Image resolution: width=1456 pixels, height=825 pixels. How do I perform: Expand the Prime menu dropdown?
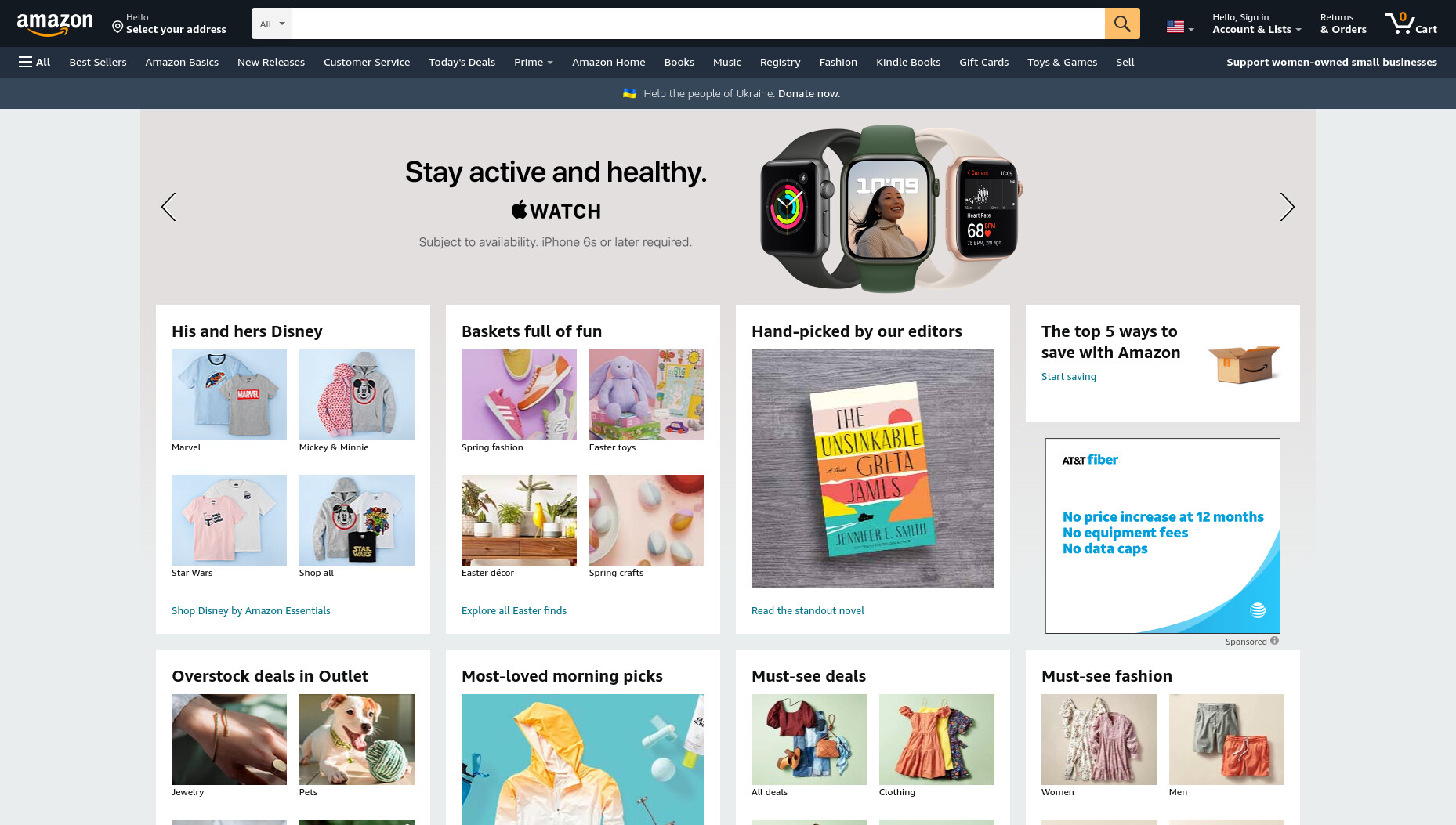tap(533, 62)
